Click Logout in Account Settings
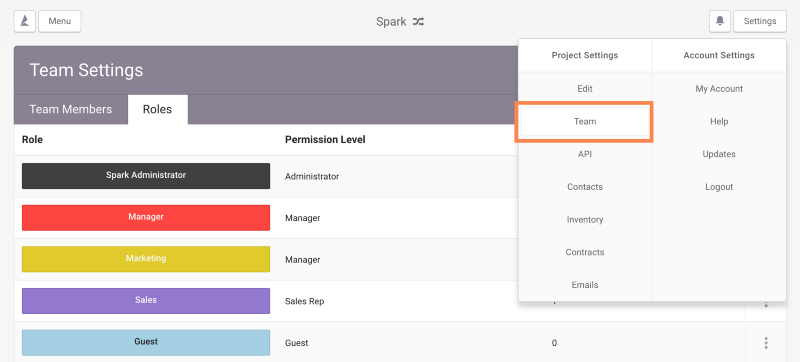Viewport: 800px width, 362px height. [x=719, y=187]
